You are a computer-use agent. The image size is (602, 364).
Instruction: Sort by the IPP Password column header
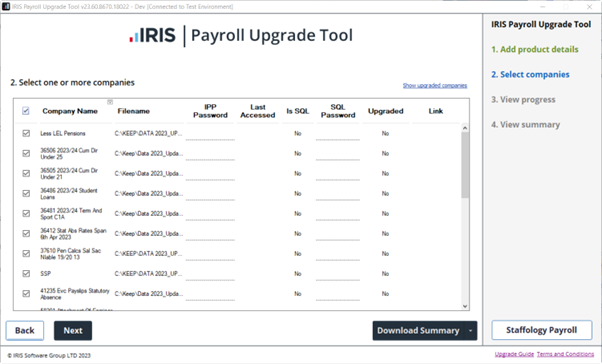(x=210, y=111)
